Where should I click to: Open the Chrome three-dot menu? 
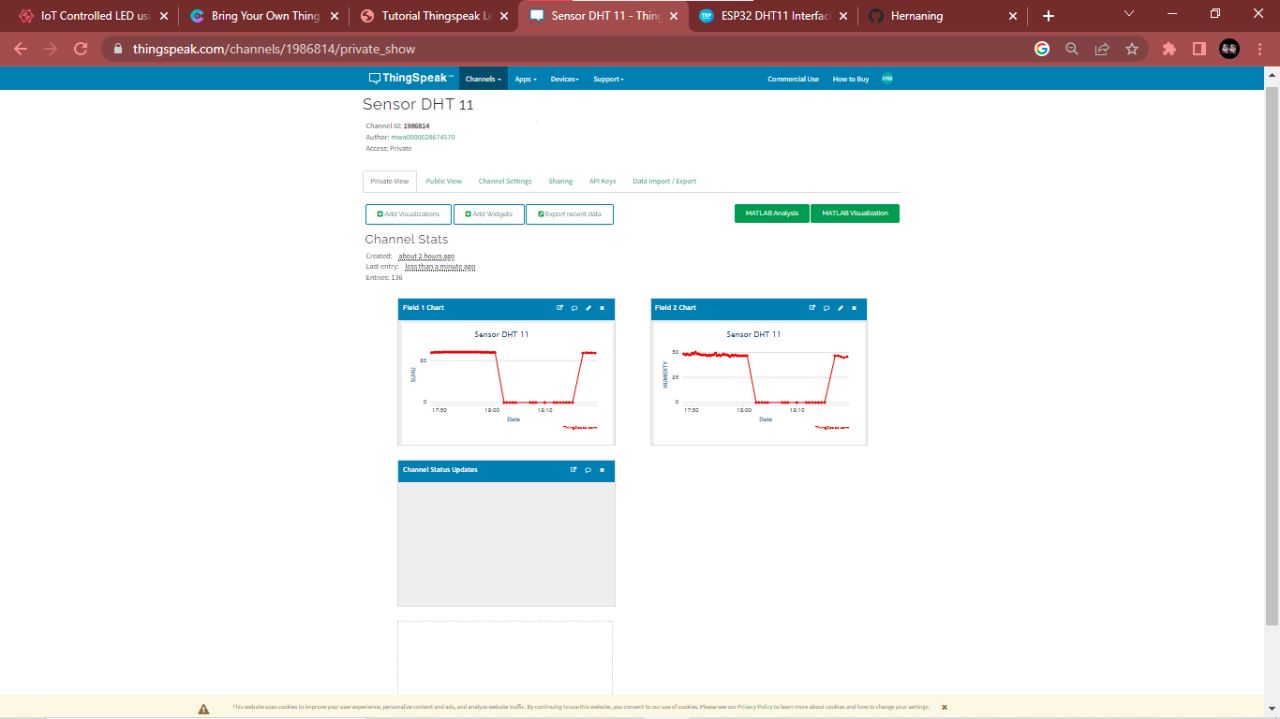click(x=1260, y=48)
